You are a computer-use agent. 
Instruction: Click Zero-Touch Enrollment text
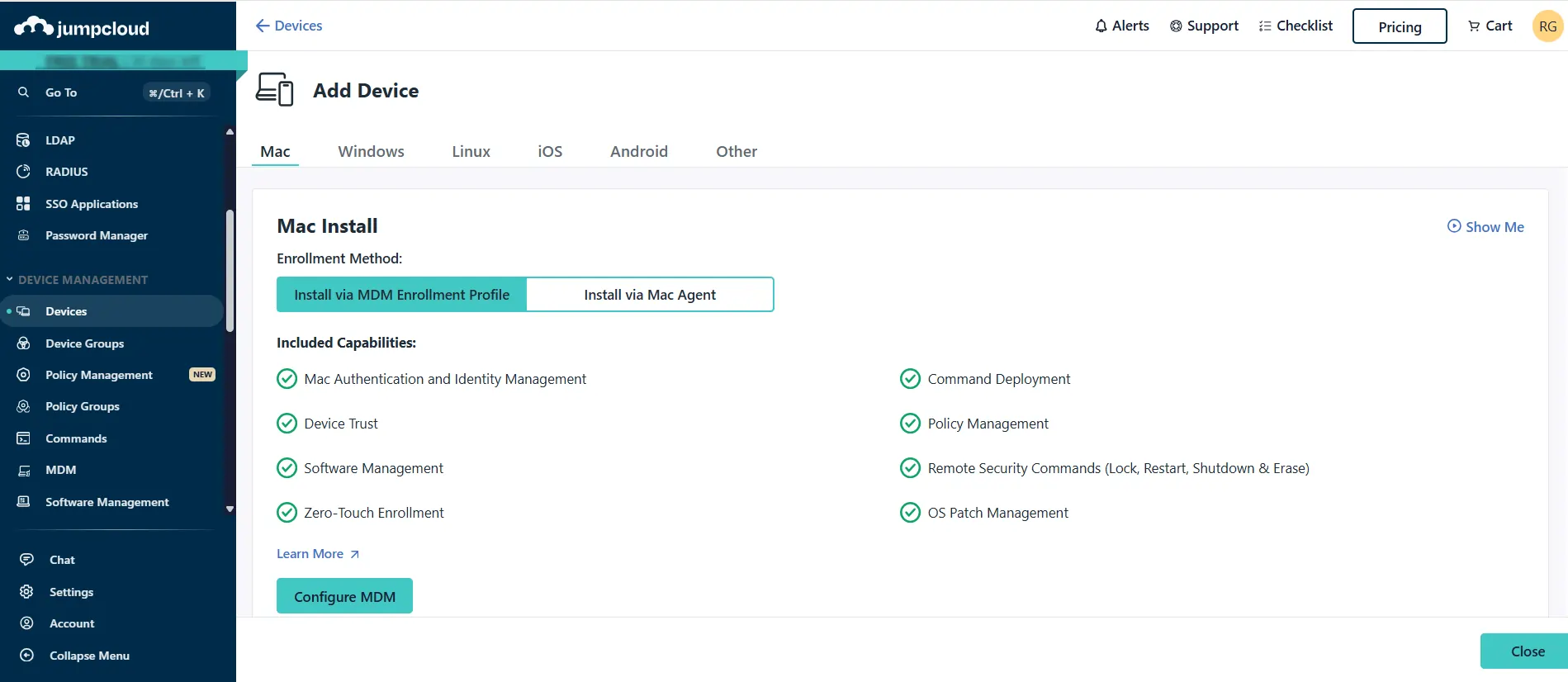373,513
